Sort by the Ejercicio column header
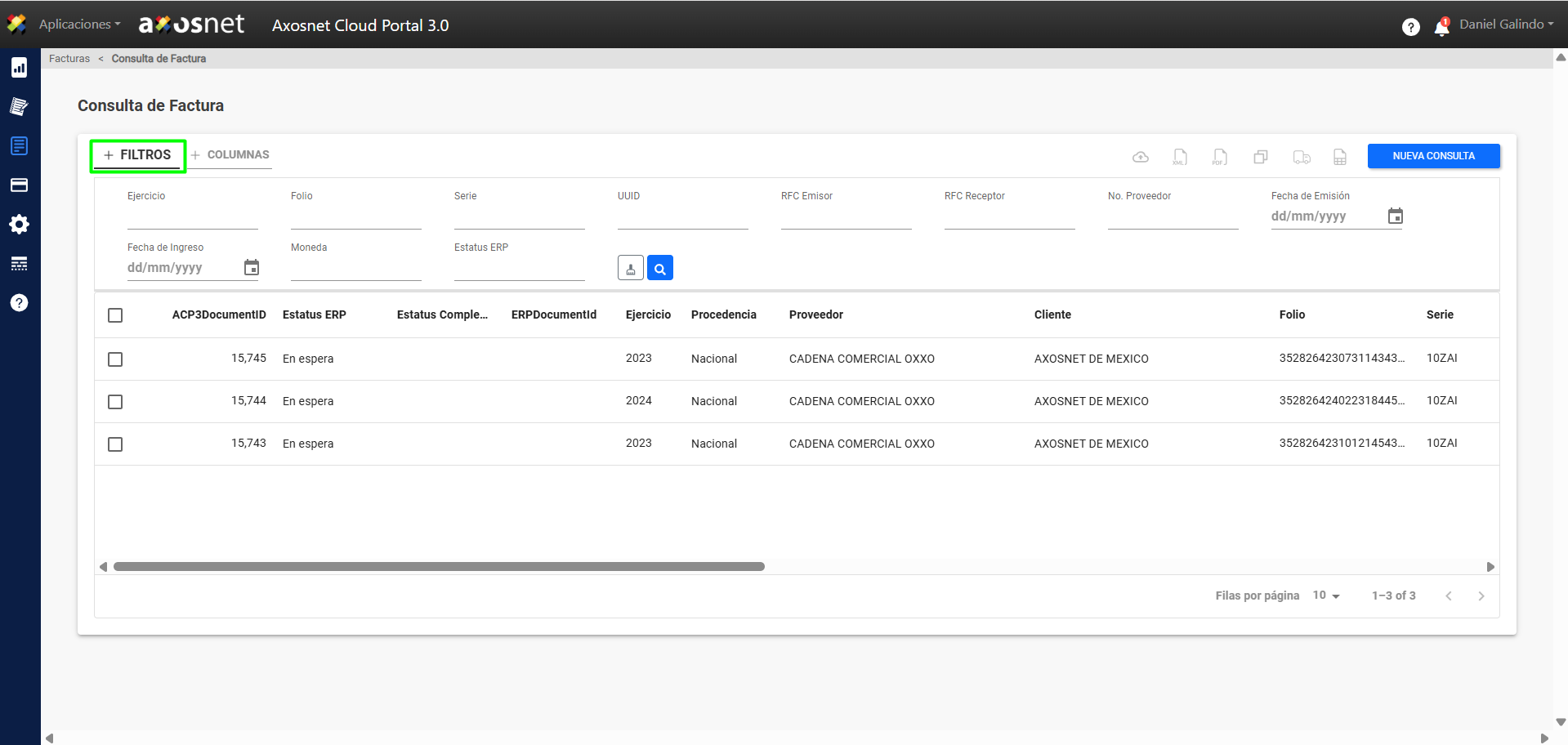 [x=648, y=315]
